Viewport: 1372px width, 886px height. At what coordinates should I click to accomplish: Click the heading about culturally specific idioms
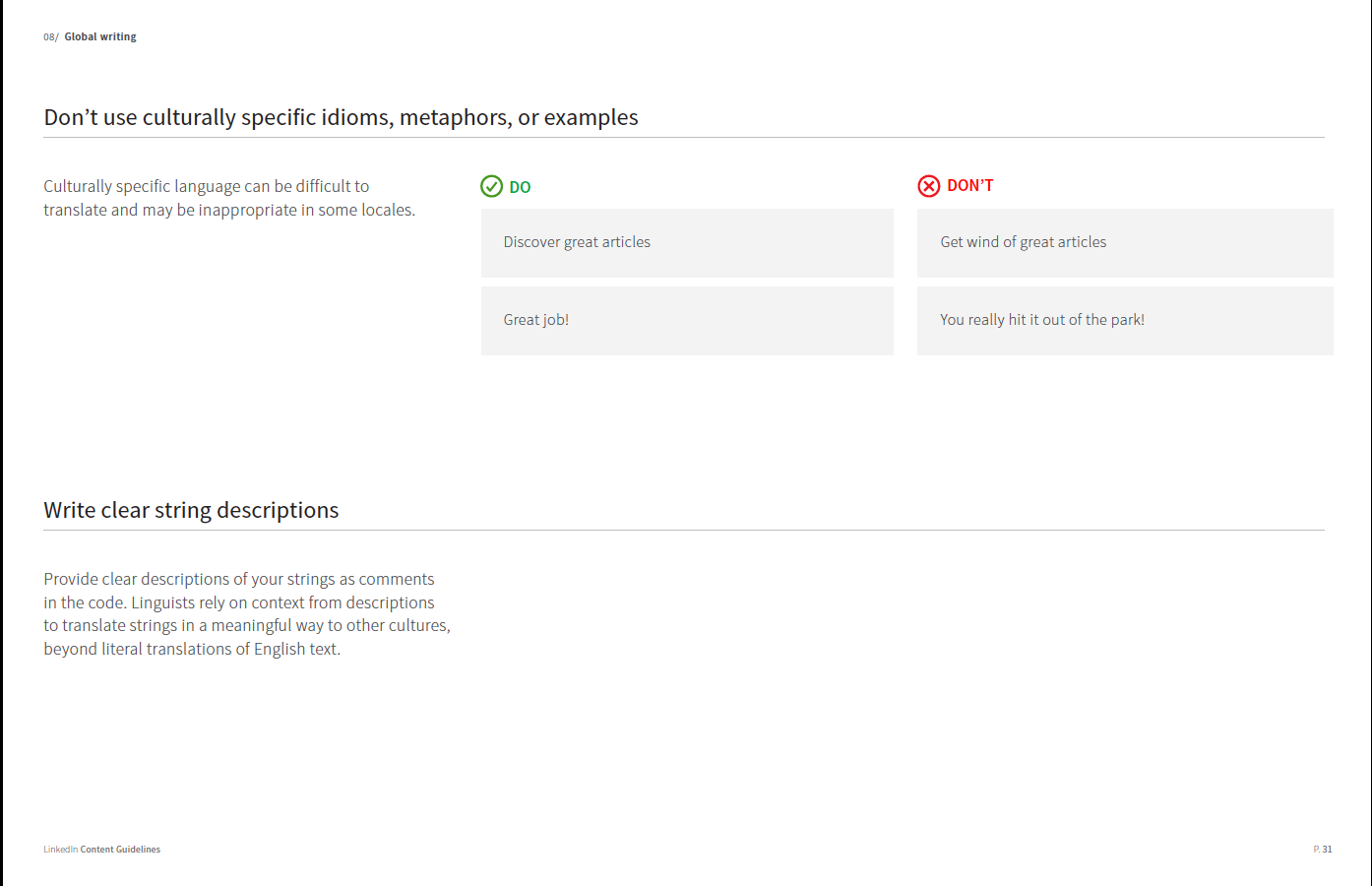(x=341, y=117)
